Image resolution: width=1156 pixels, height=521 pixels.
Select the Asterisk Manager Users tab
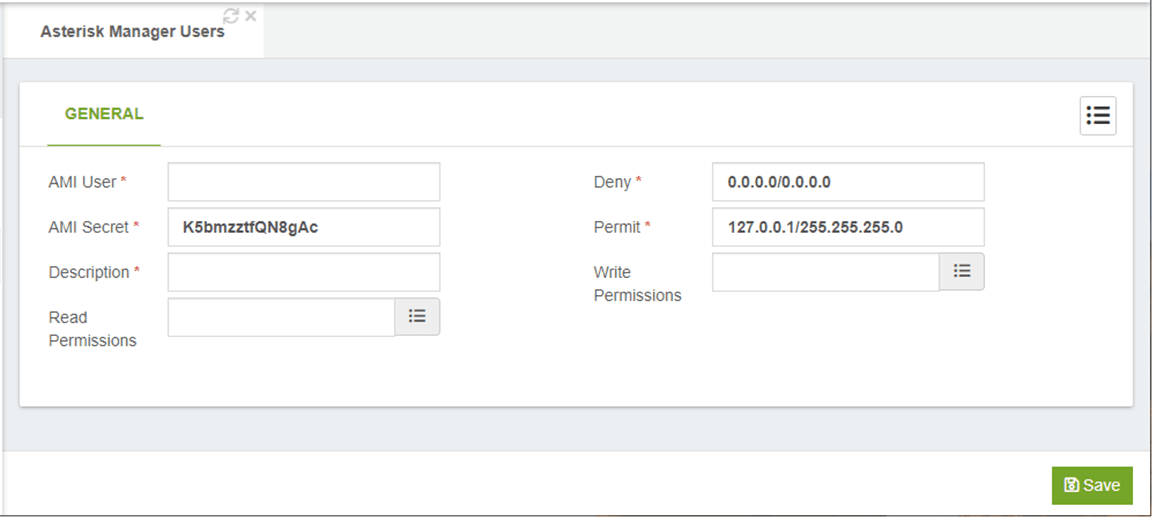(x=132, y=32)
